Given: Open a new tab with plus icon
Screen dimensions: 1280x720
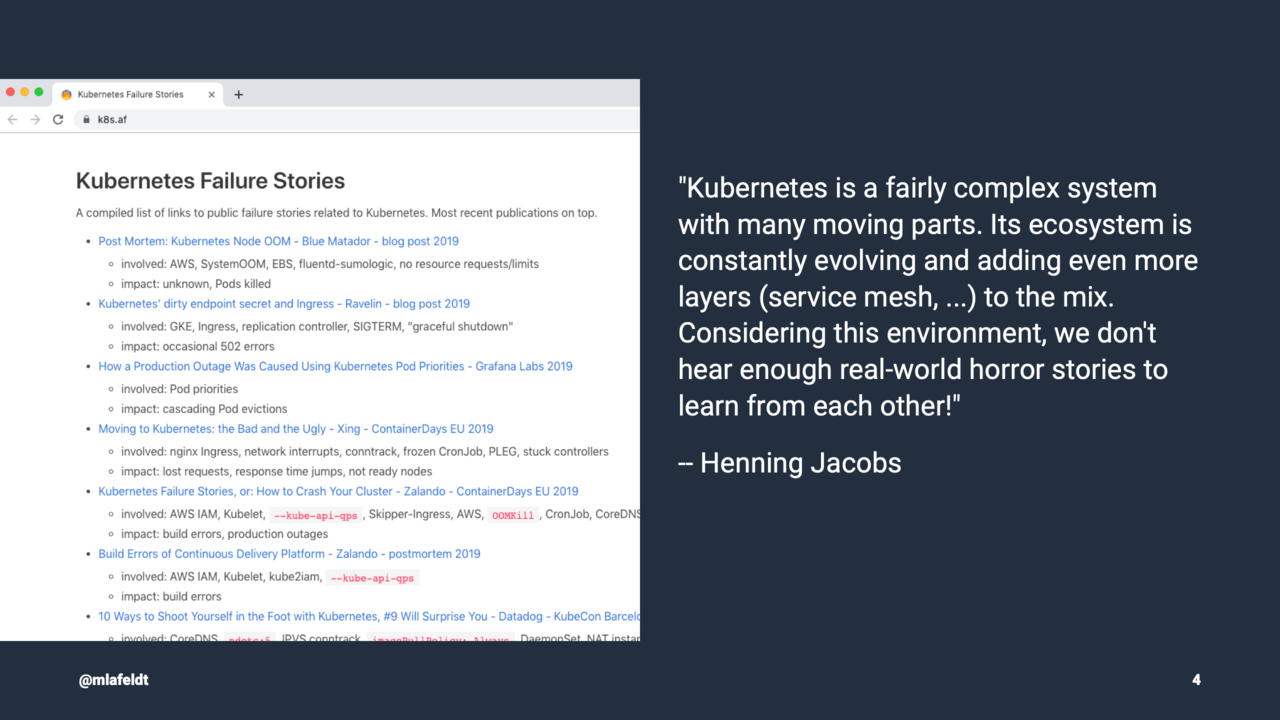Looking at the screenshot, I should coord(238,95).
